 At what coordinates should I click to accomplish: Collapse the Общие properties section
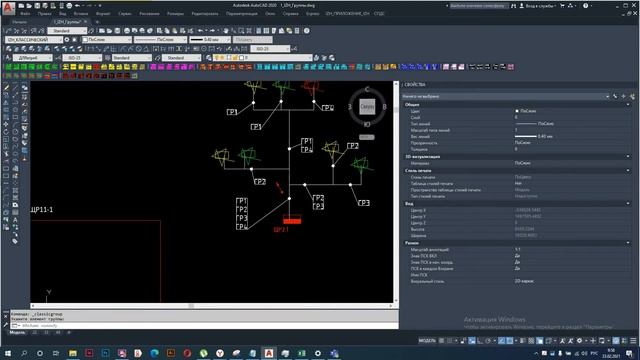click(628, 104)
